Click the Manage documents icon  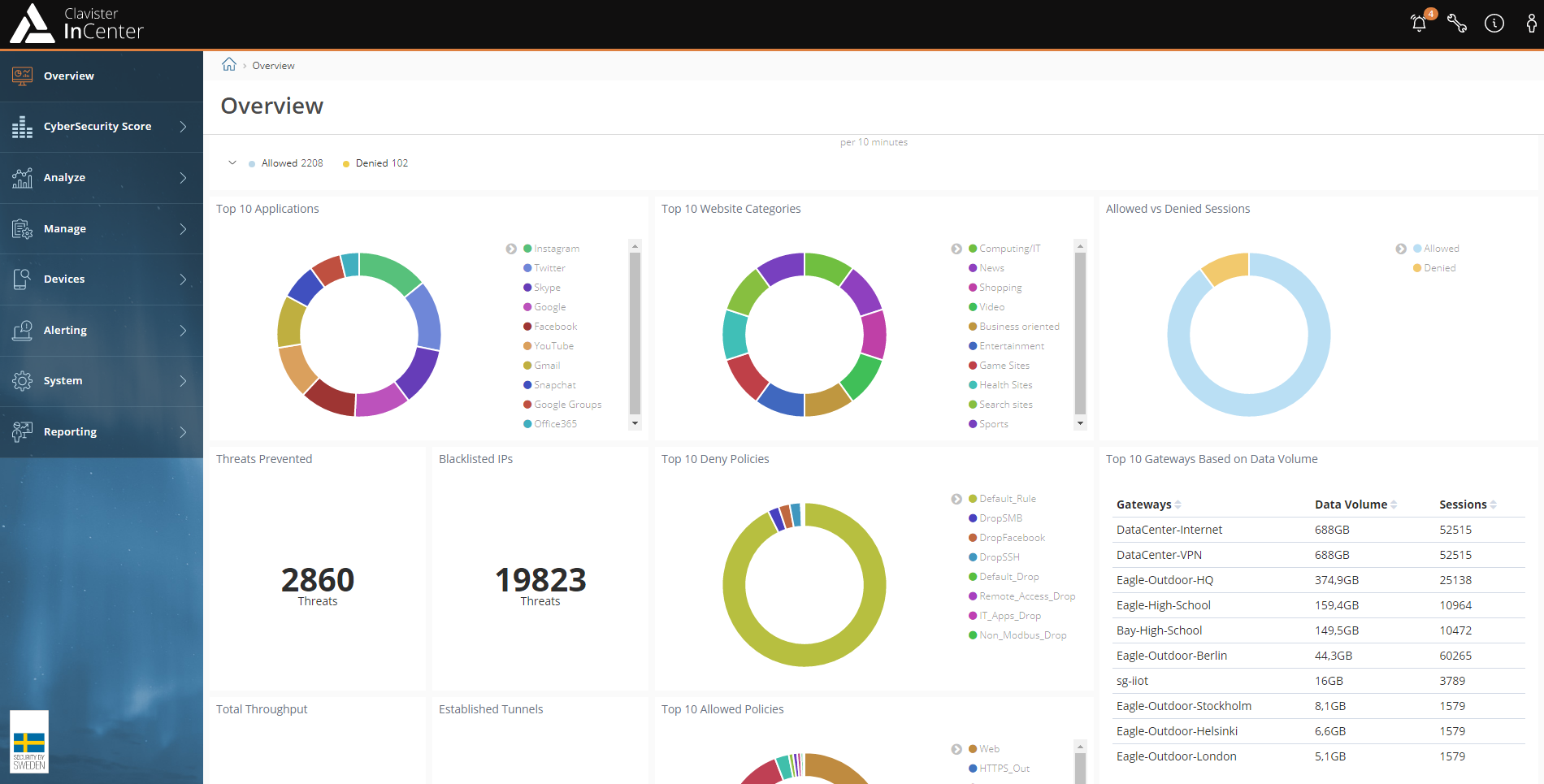tap(22, 229)
